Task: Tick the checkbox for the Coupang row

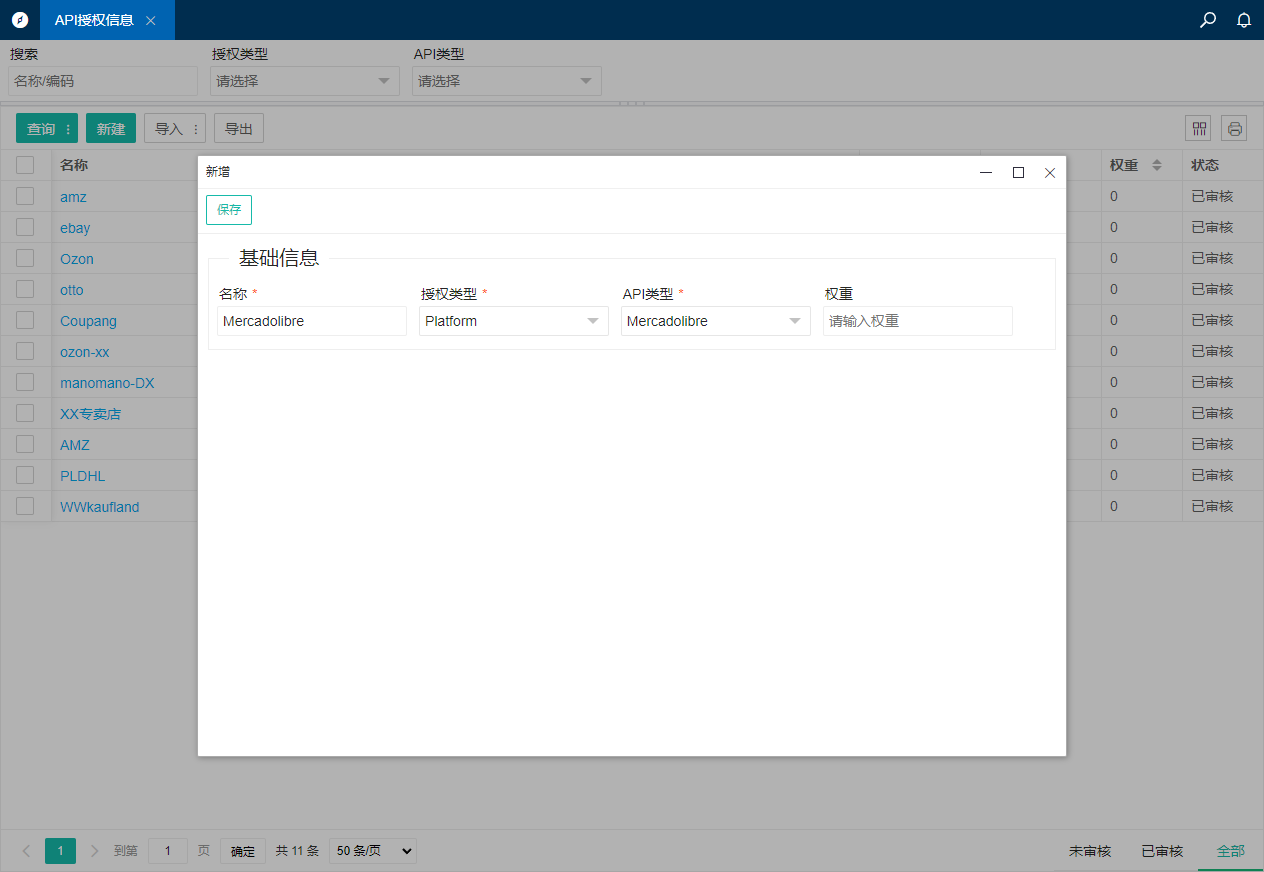Action: pyautogui.click(x=25, y=320)
